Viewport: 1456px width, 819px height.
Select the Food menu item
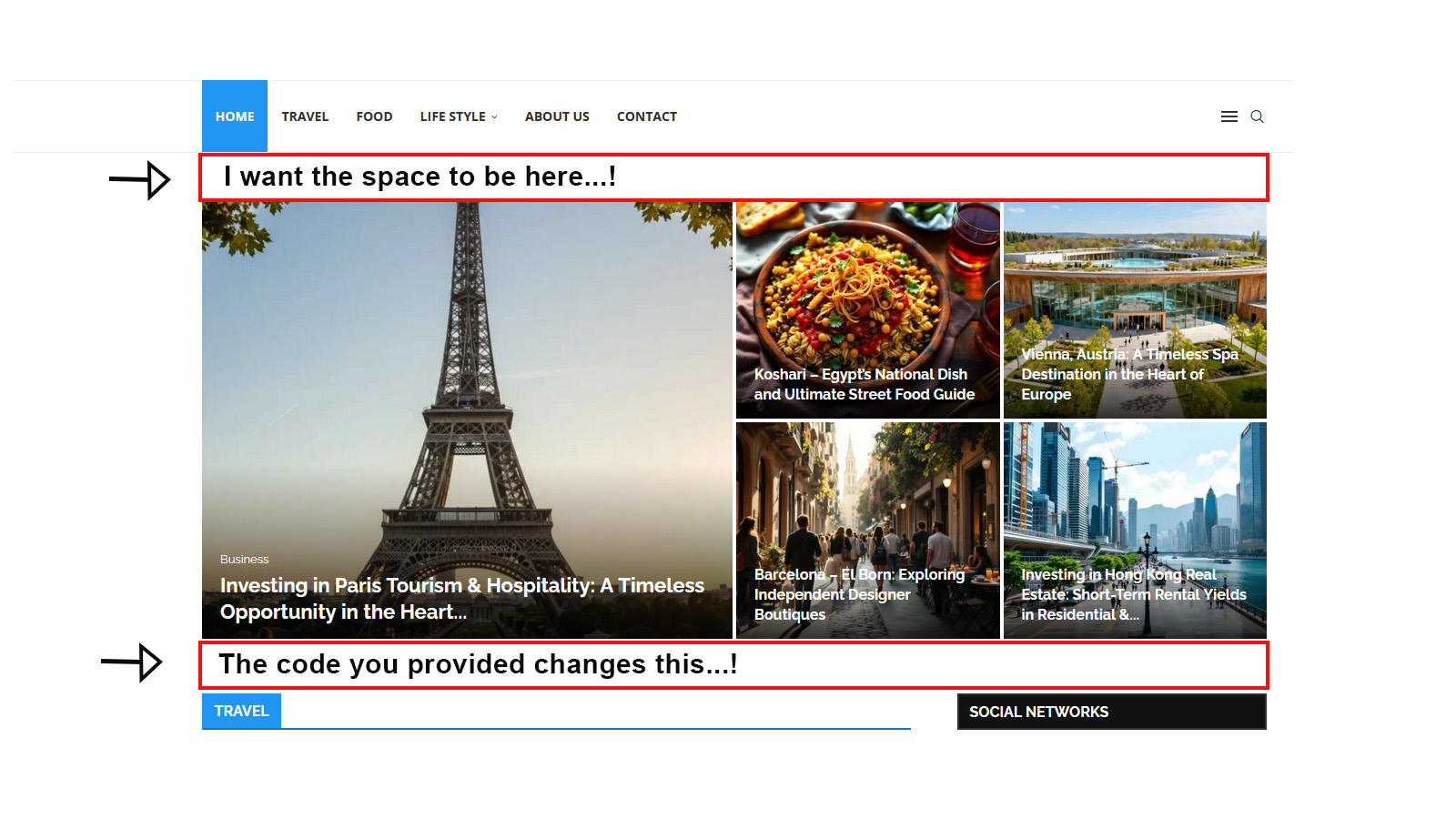[374, 116]
